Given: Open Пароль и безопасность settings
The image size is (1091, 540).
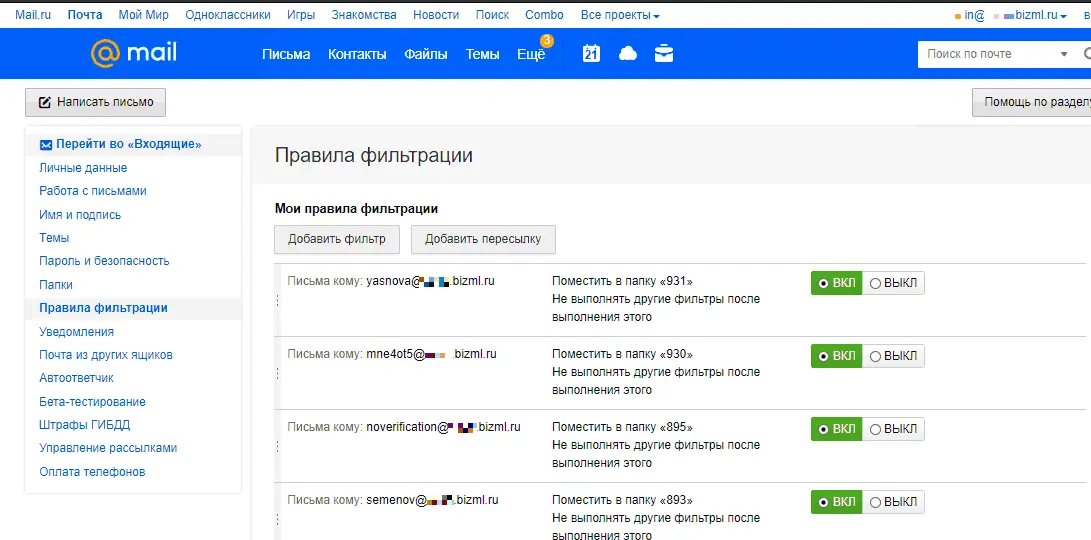Looking at the screenshot, I should pyautogui.click(x=104, y=261).
